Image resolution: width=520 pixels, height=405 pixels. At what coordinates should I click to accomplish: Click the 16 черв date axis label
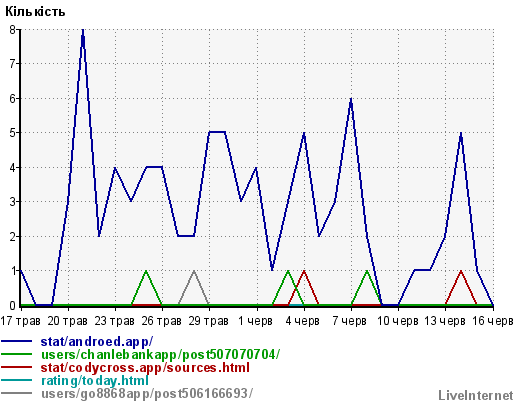493,321
